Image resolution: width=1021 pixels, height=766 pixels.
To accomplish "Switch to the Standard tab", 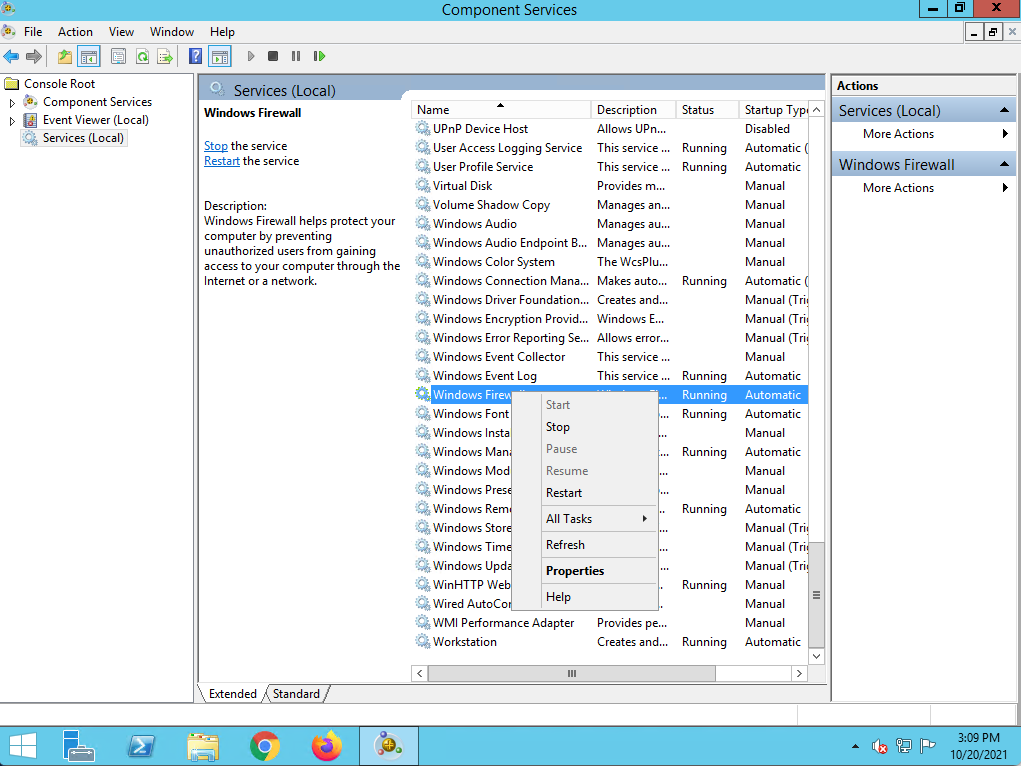I will tap(296, 694).
